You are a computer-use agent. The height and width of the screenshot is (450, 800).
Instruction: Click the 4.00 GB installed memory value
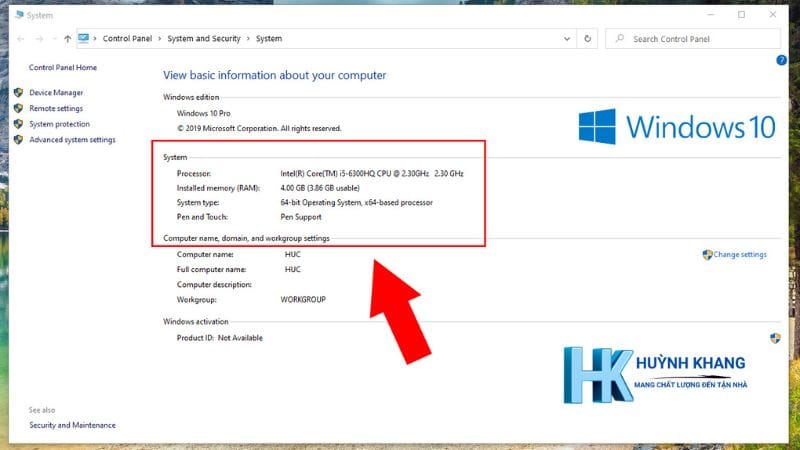[320, 188]
